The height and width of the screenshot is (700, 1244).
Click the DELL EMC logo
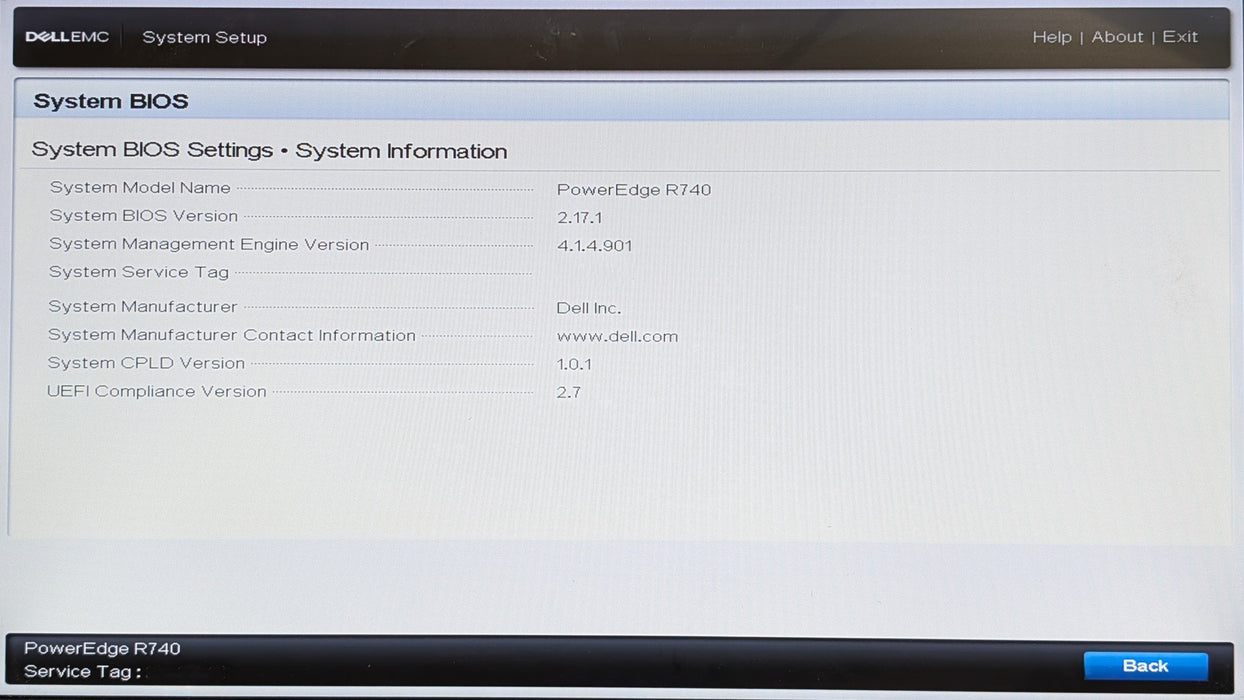tap(67, 37)
